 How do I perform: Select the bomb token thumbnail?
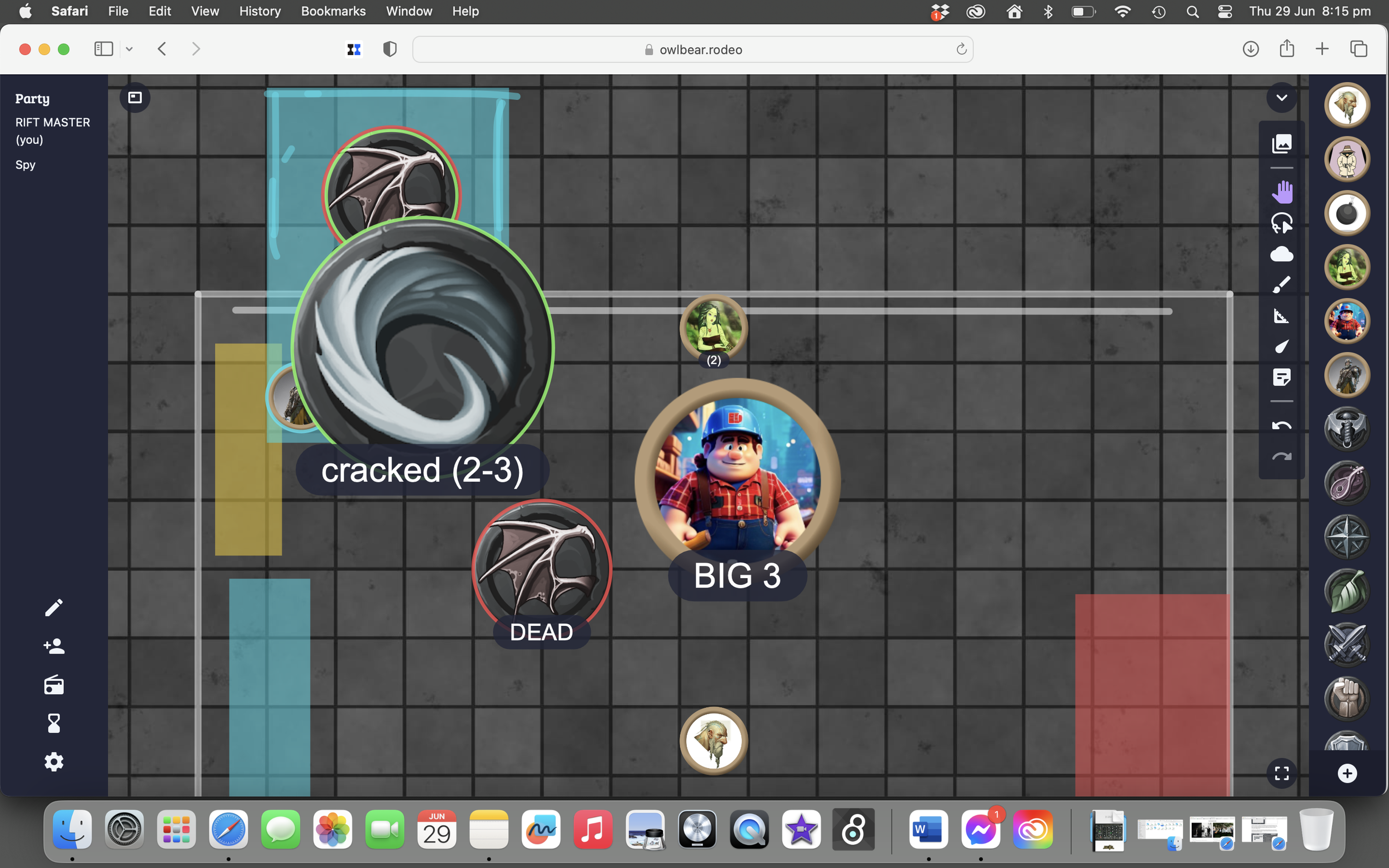(x=1347, y=214)
